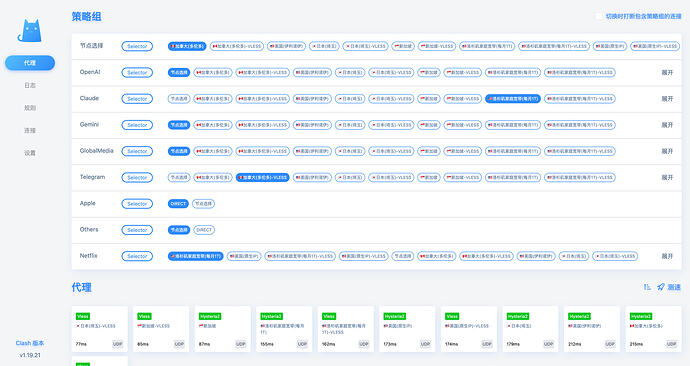Viewport: 690px width, 366px height.
Task: Open the 179ms 日本(埼玉) Hysteria2 card
Action: click(x=531, y=329)
